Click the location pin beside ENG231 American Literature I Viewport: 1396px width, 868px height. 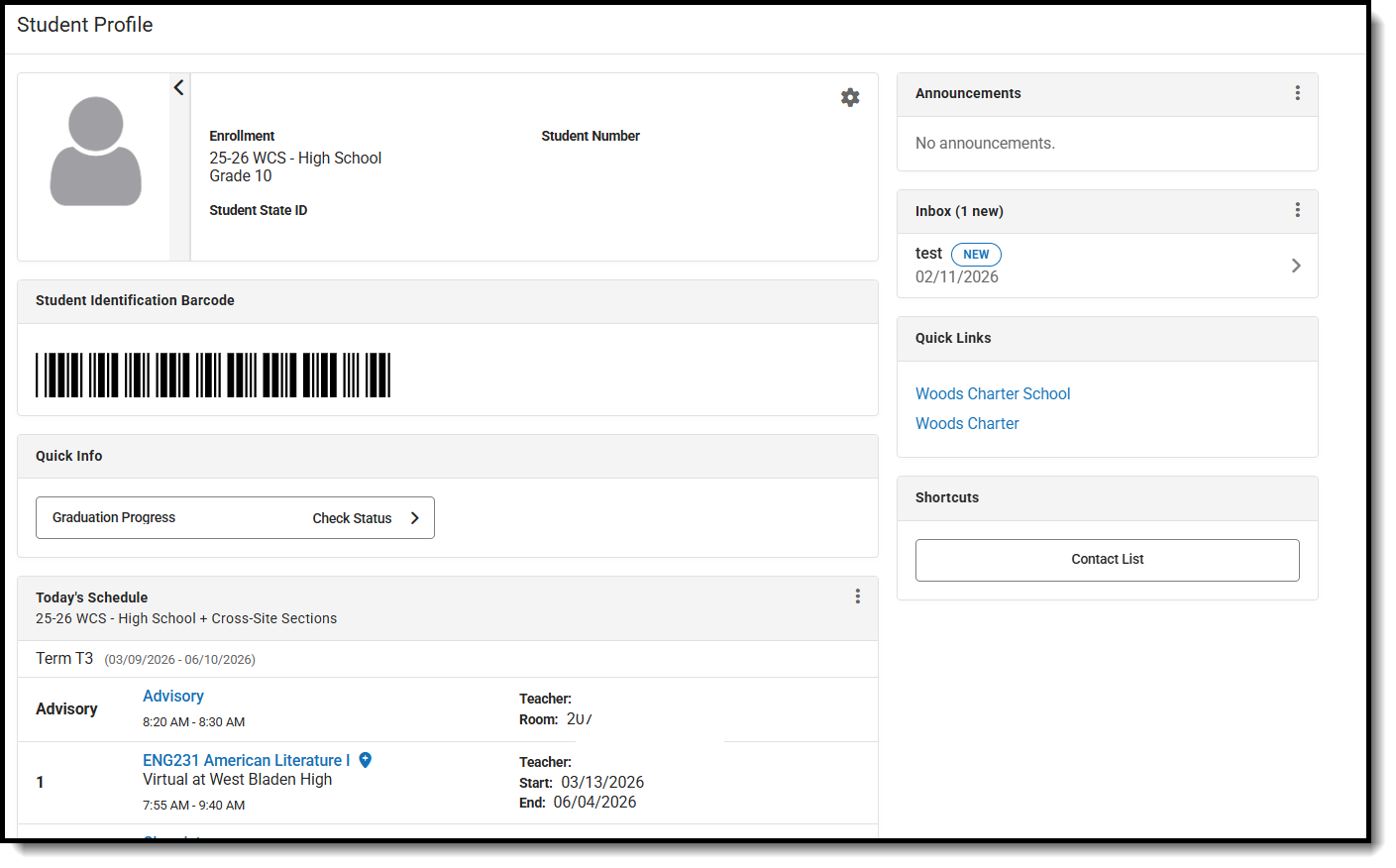[x=365, y=759]
